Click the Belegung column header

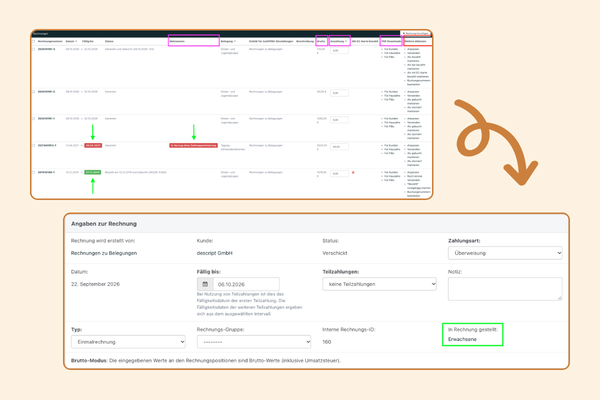pos(227,41)
